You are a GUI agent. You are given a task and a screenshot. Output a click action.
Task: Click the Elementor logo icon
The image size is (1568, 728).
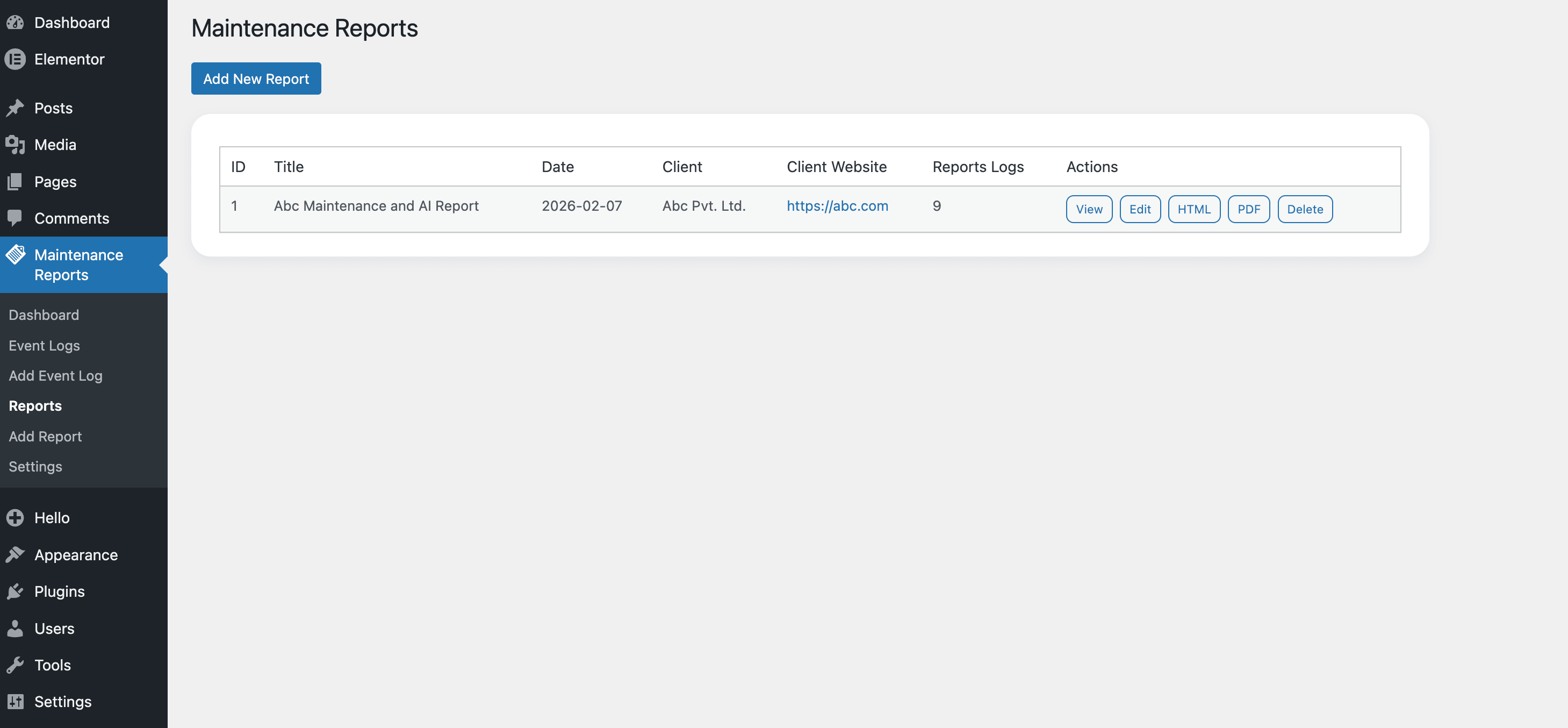click(x=15, y=59)
